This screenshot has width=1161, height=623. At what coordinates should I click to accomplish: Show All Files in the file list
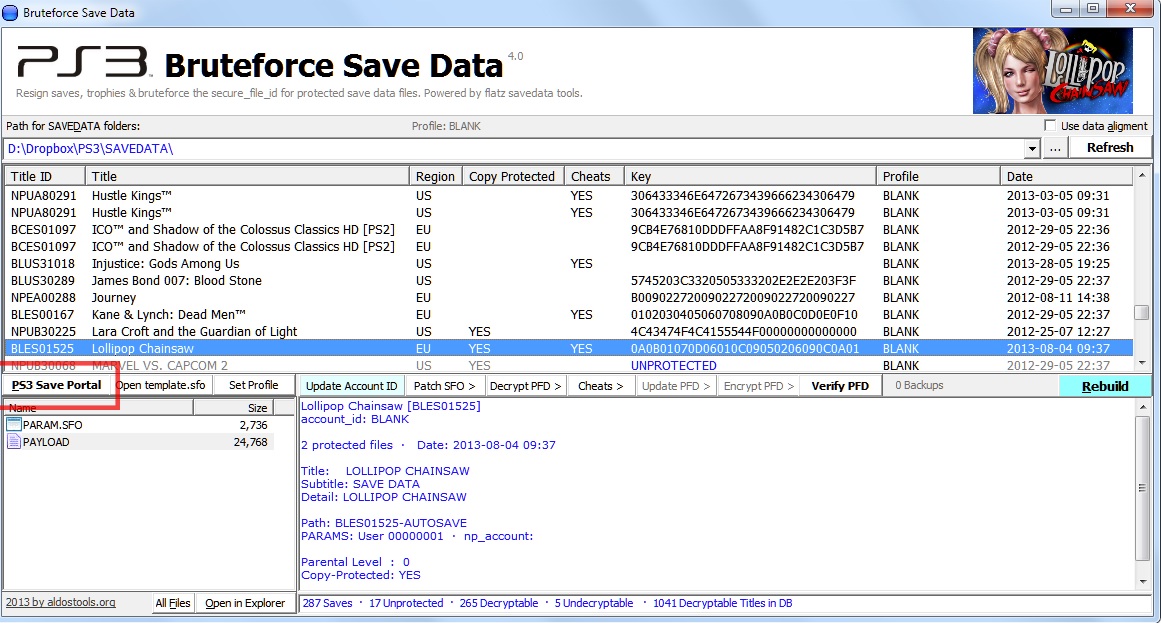pos(173,603)
